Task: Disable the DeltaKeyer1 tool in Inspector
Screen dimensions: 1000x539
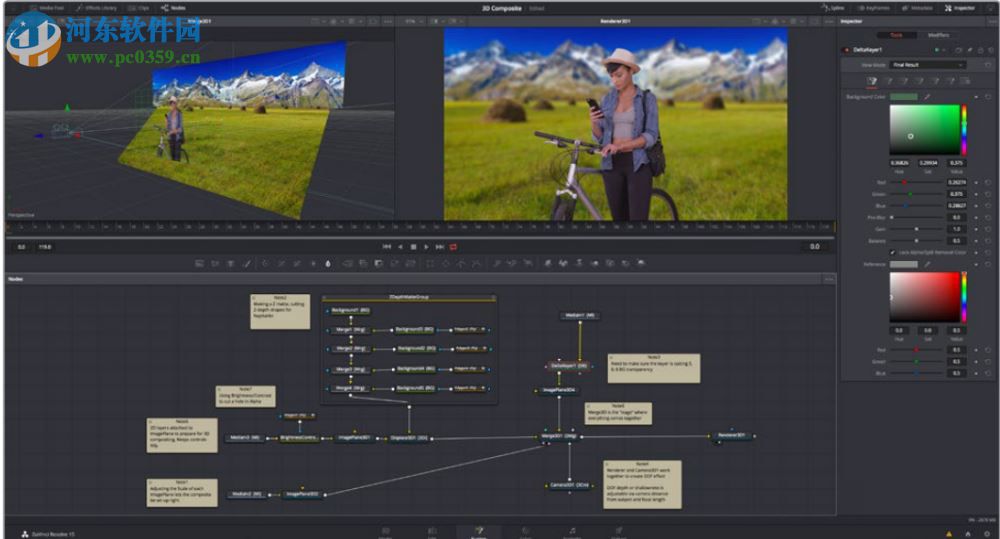Action: pyautogui.click(x=847, y=50)
